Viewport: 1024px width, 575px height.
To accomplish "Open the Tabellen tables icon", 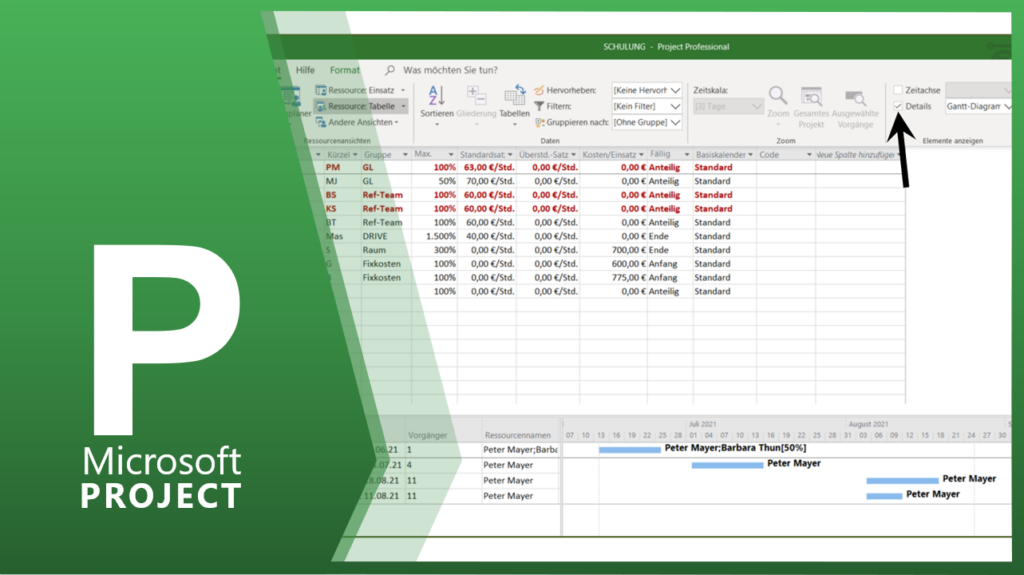I will 515,95.
